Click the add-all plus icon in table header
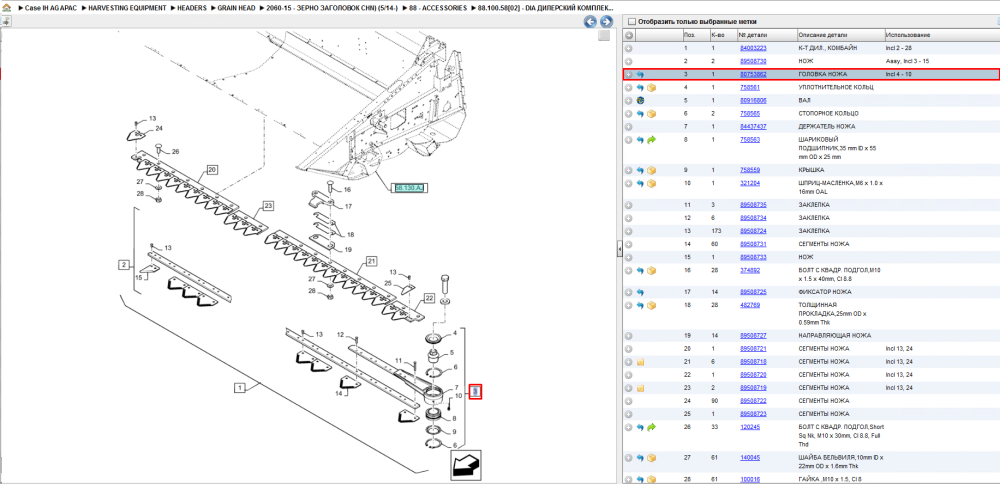Image resolution: width=1000 pixels, height=484 pixels. coord(629,35)
